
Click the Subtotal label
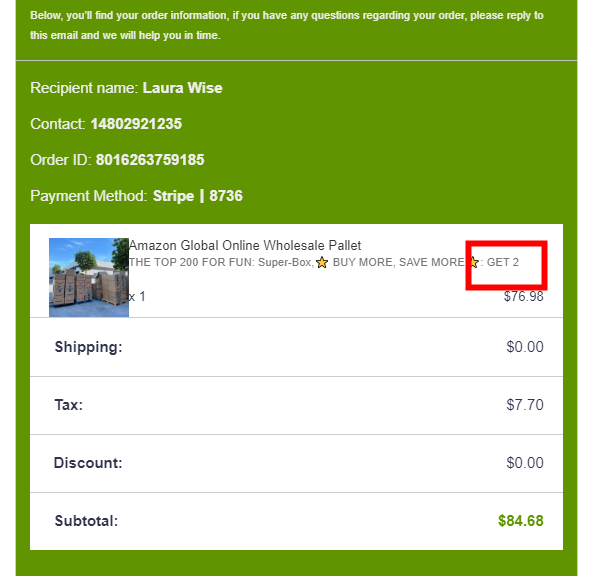point(86,521)
